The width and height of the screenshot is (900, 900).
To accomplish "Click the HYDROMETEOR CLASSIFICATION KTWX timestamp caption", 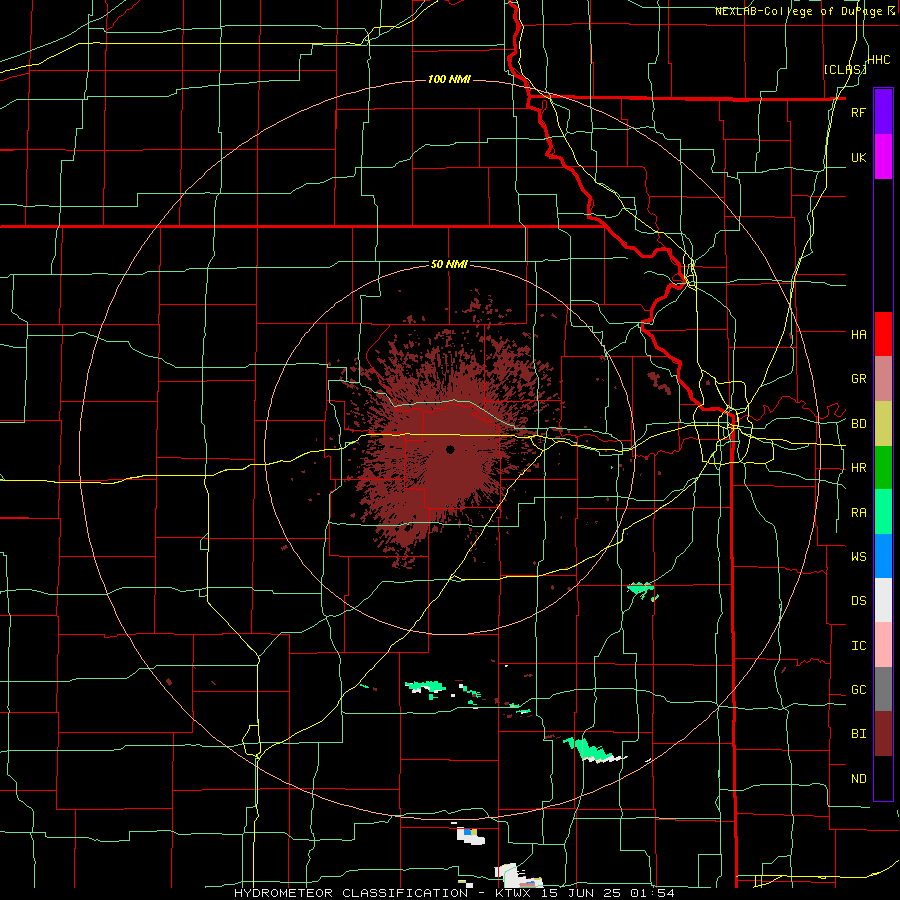I will 454,893.
